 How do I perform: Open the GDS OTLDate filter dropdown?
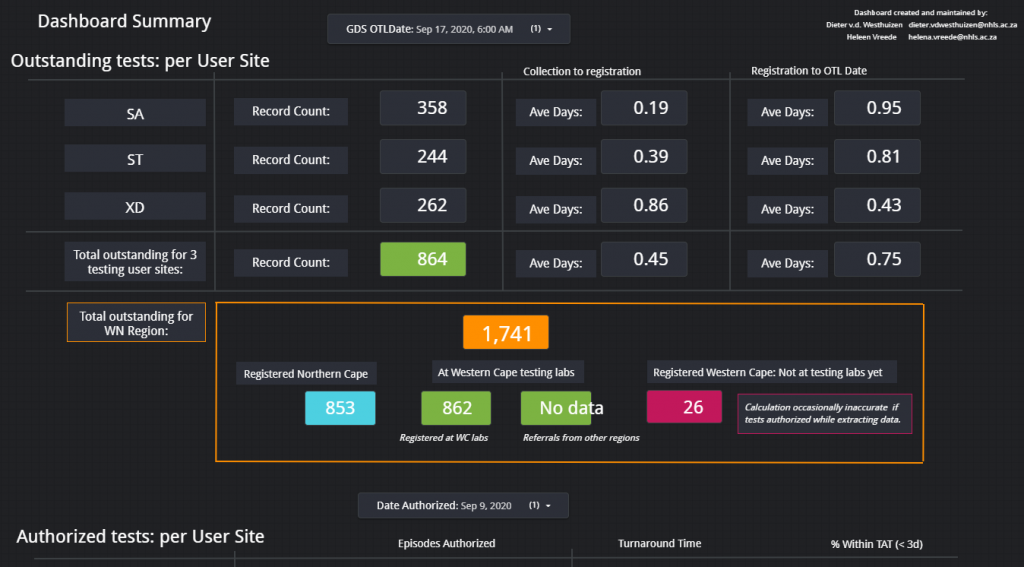(x=448, y=29)
